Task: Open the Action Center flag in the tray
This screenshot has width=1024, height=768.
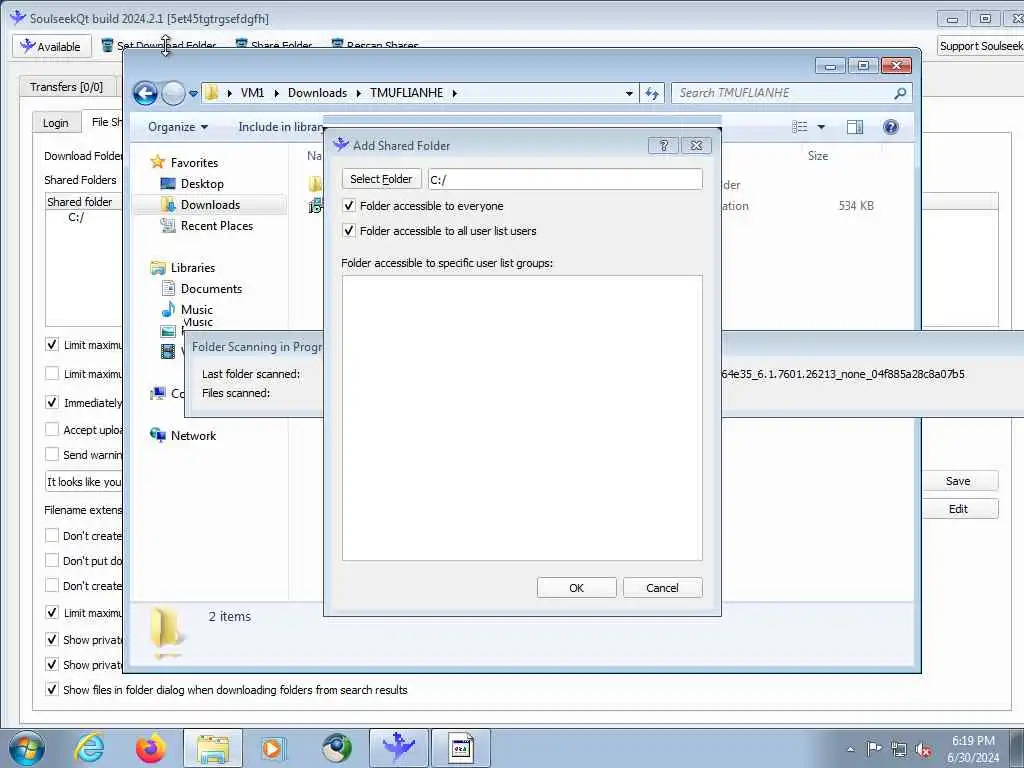Action: pos(874,749)
